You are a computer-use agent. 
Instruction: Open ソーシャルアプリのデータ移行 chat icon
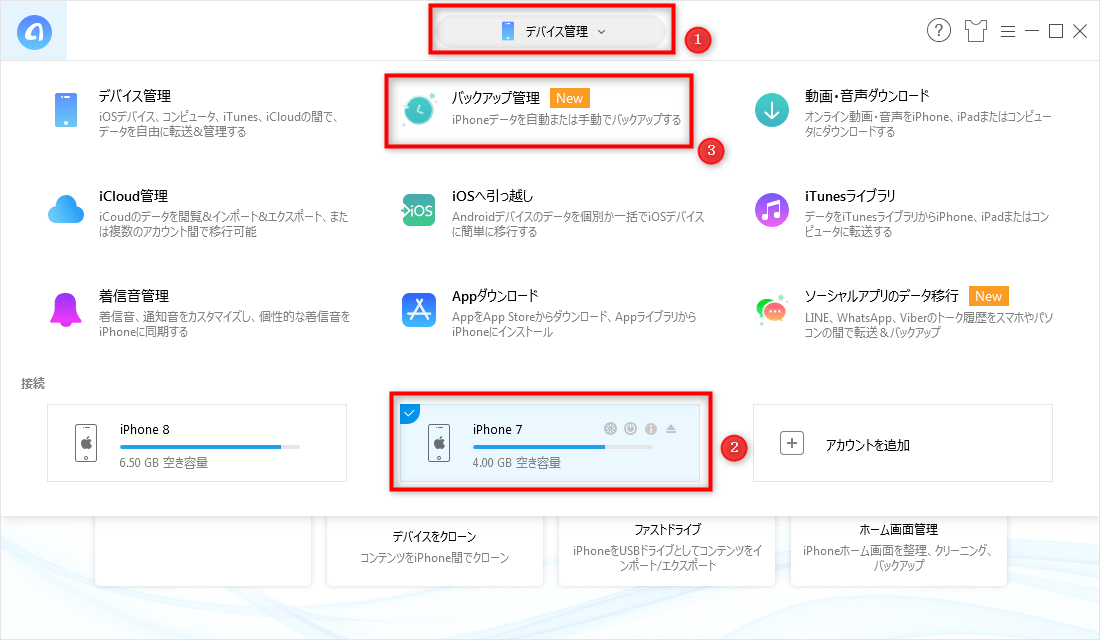(772, 310)
